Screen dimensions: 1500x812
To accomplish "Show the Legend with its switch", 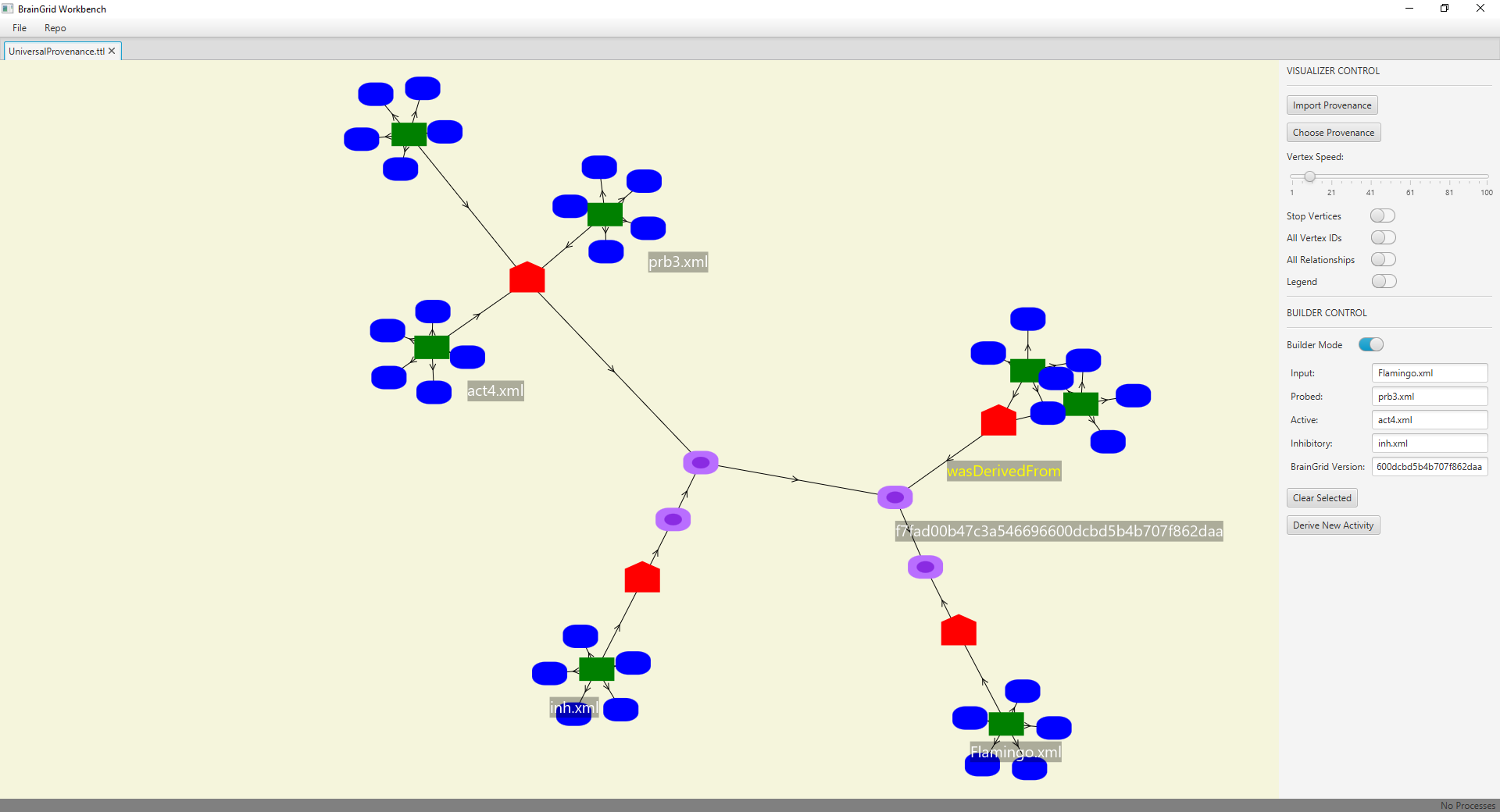I will (1383, 281).
